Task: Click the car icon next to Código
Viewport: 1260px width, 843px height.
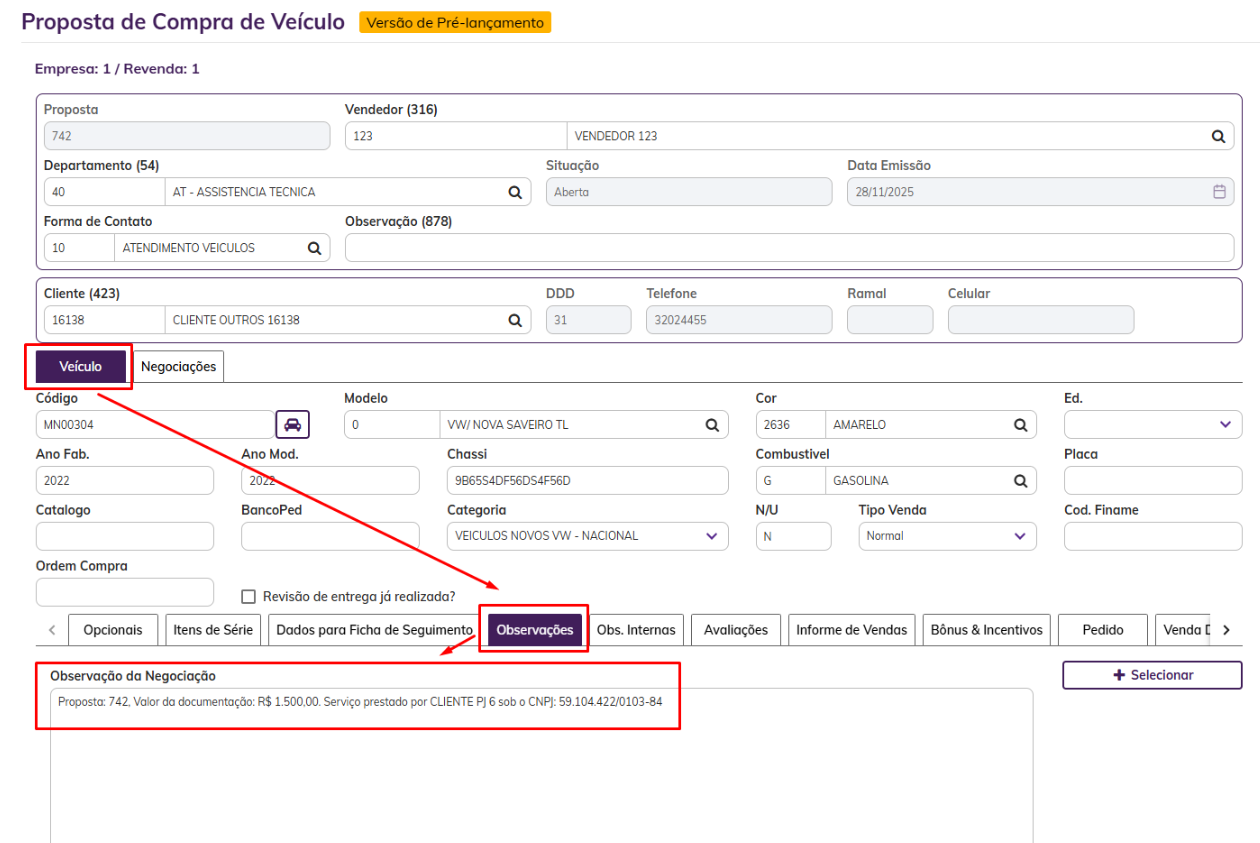Action: click(293, 424)
